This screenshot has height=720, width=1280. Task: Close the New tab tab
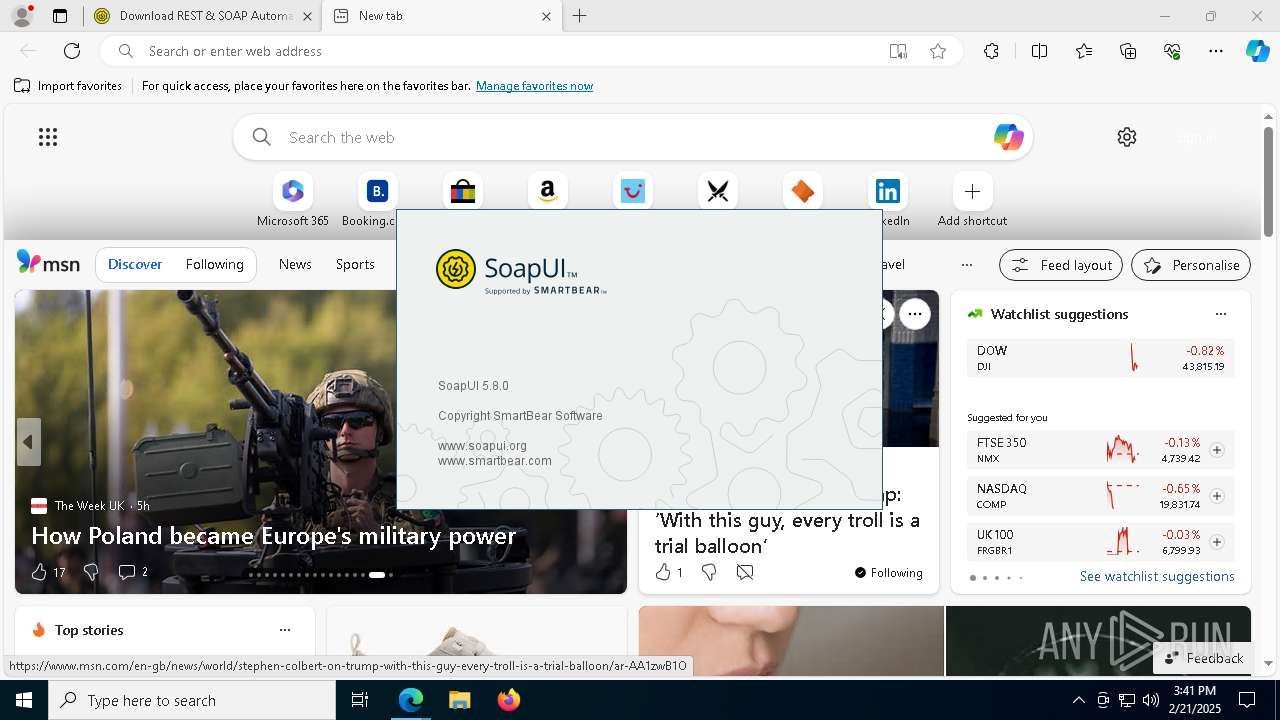[x=546, y=16]
